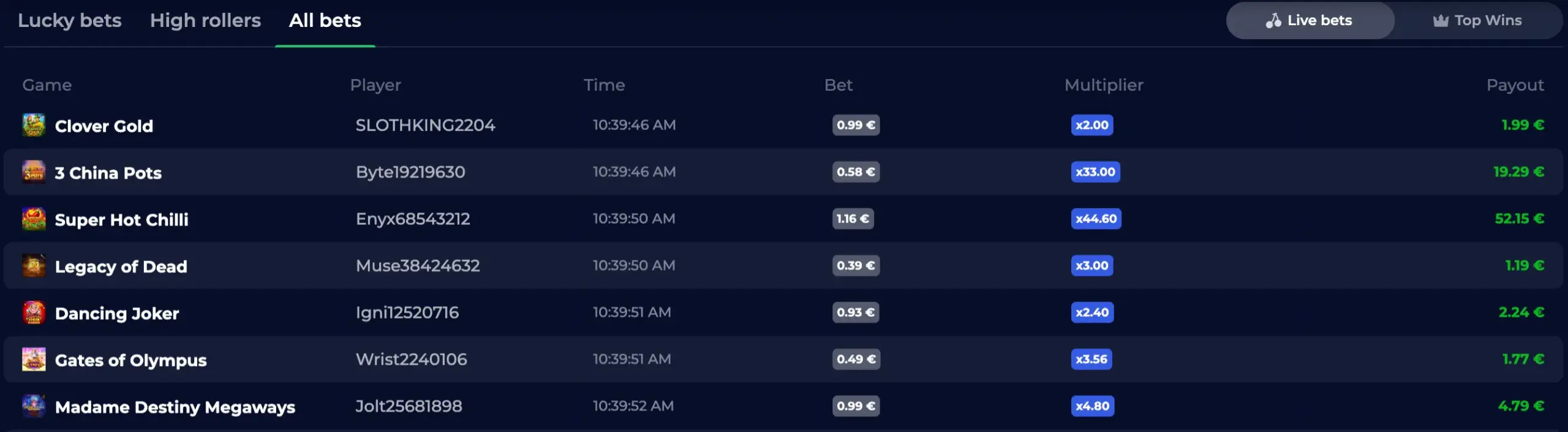The height and width of the screenshot is (432, 1568).
Task: Switch to Live bets view
Action: point(1310,20)
